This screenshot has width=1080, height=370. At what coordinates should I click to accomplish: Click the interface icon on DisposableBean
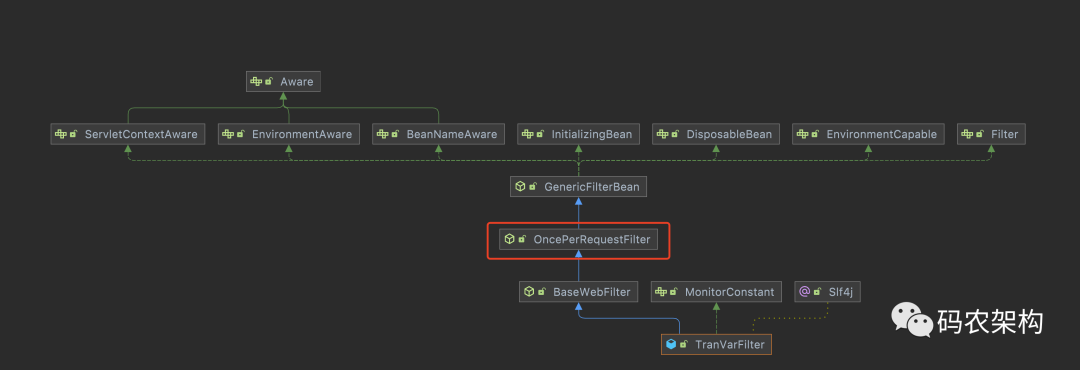click(x=663, y=134)
